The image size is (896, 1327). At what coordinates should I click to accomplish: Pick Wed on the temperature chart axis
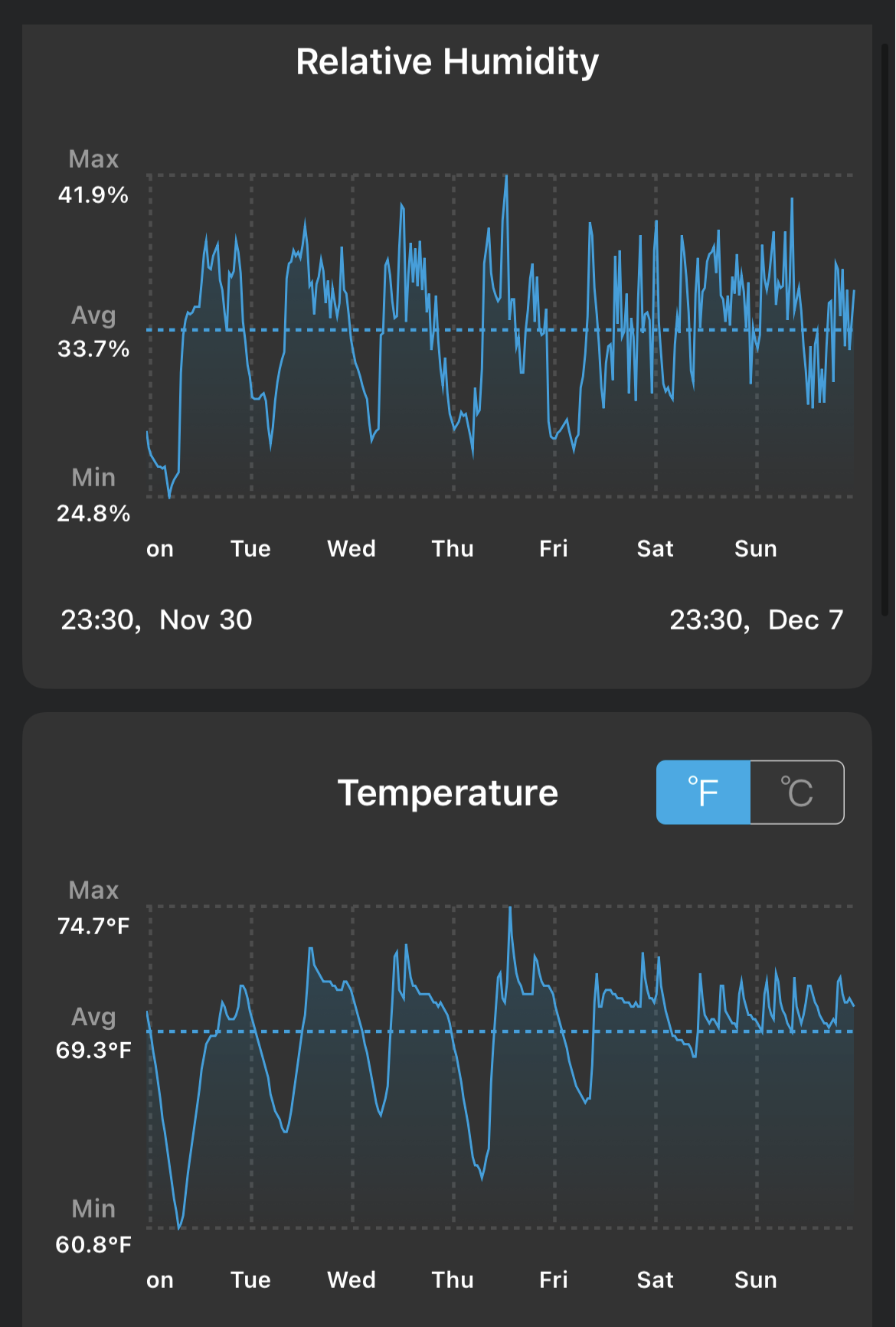[x=352, y=1280]
